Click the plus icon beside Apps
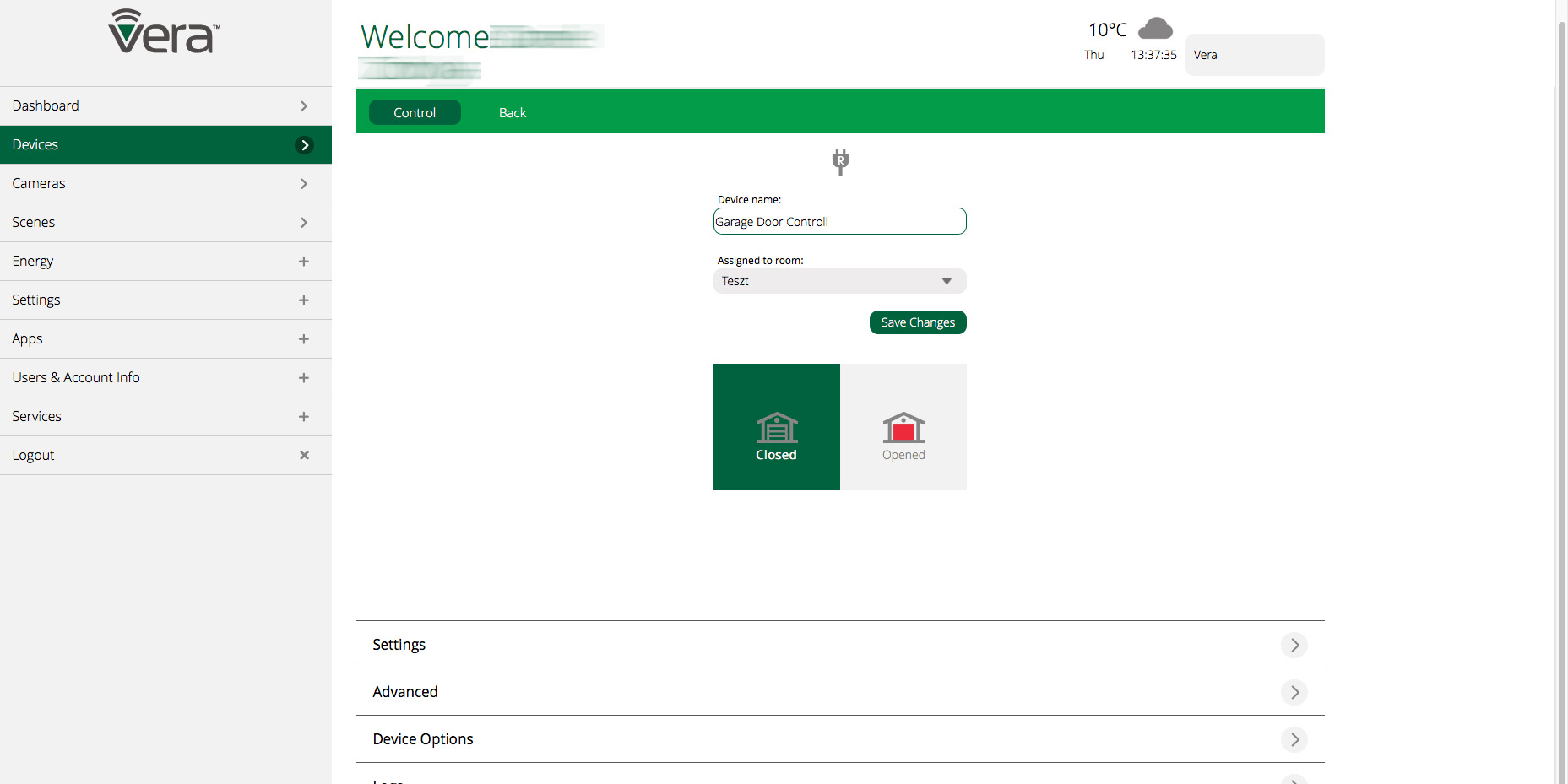The height and width of the screenshot is (784, 1568). pyautogui.click(x=304, y=339)
